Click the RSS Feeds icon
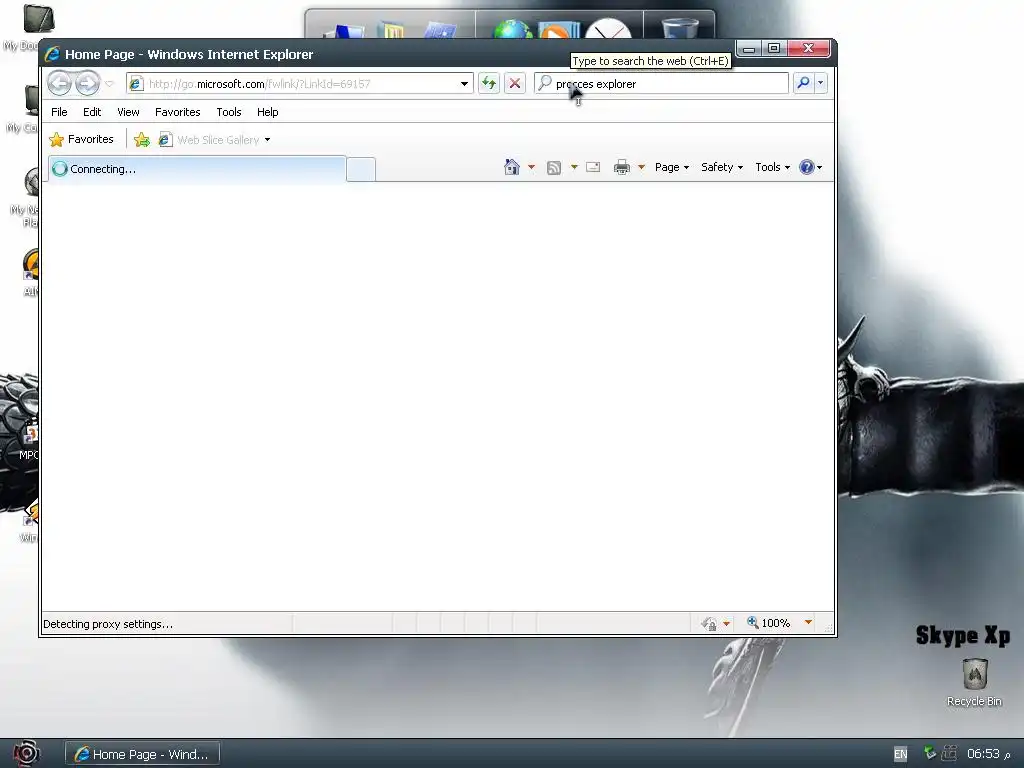 point(554,167)
